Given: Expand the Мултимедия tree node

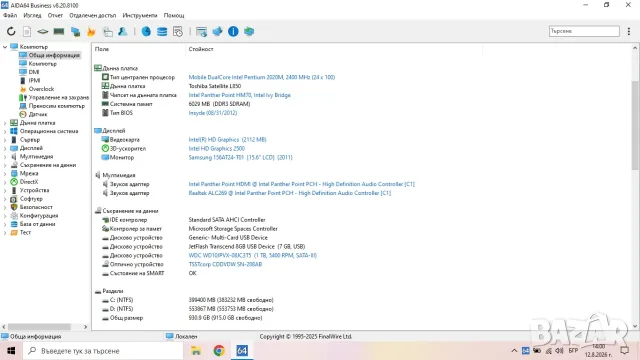Looking at the screenshot, I should (5, 157).
